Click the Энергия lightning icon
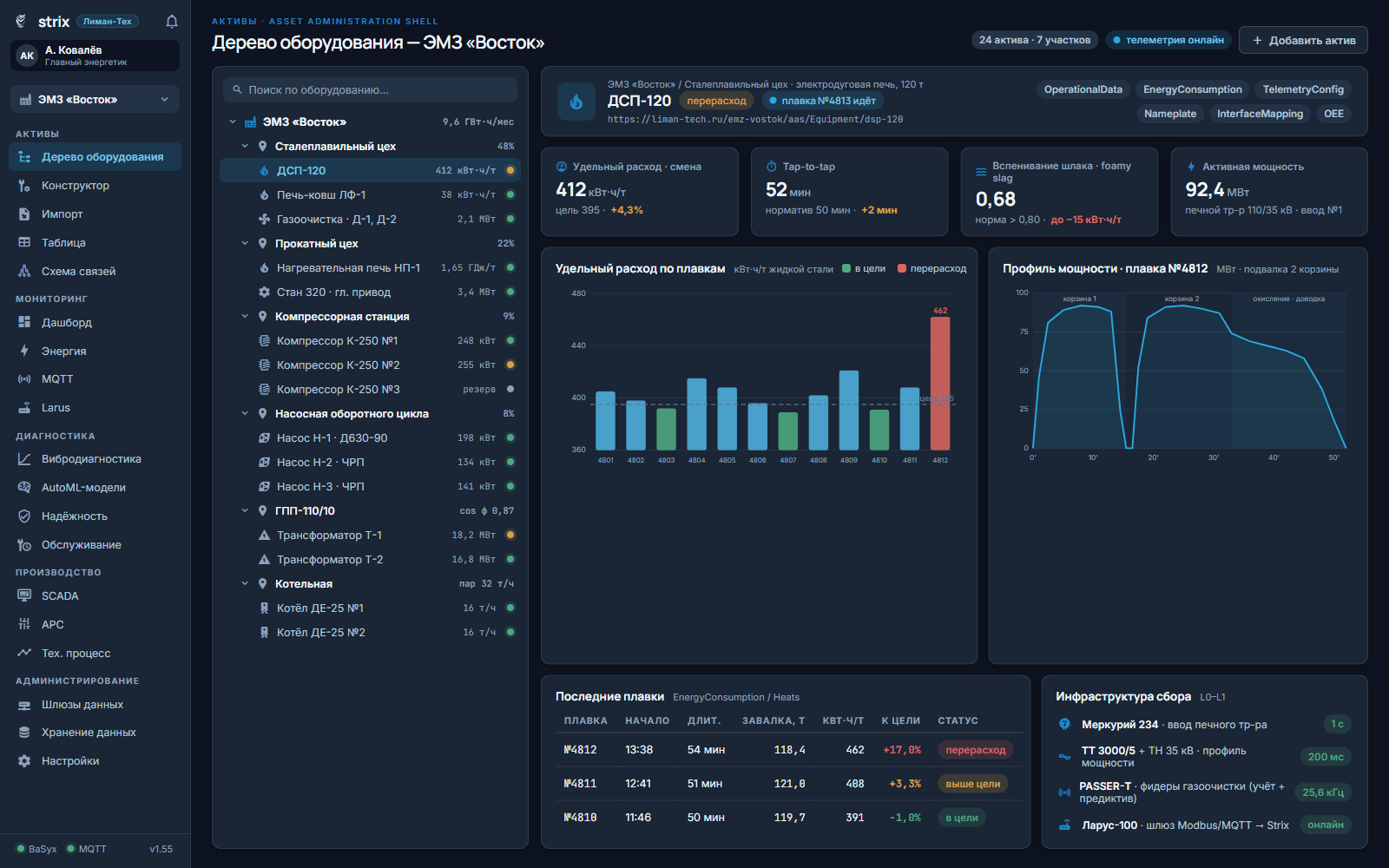The height and width of the screenshot is (868, 1389). pos(24,351)
